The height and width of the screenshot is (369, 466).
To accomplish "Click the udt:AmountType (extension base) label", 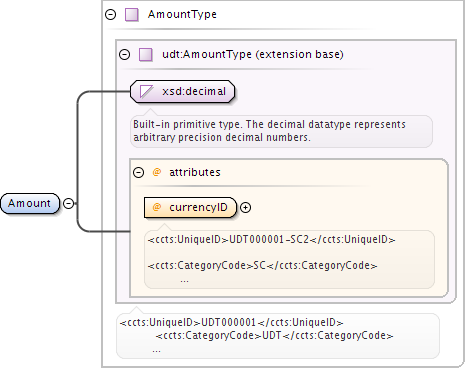I will (x=253, y=54).
